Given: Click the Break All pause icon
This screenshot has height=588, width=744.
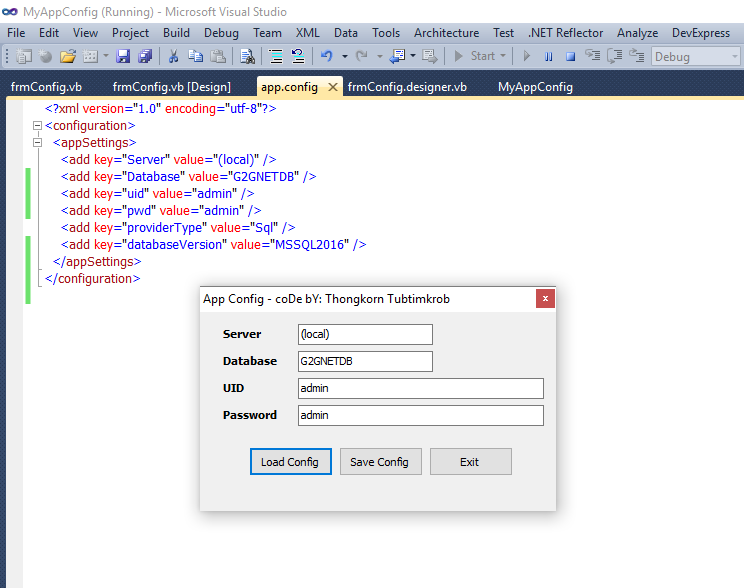Looking at the screenshot, I should coord(549,56).
